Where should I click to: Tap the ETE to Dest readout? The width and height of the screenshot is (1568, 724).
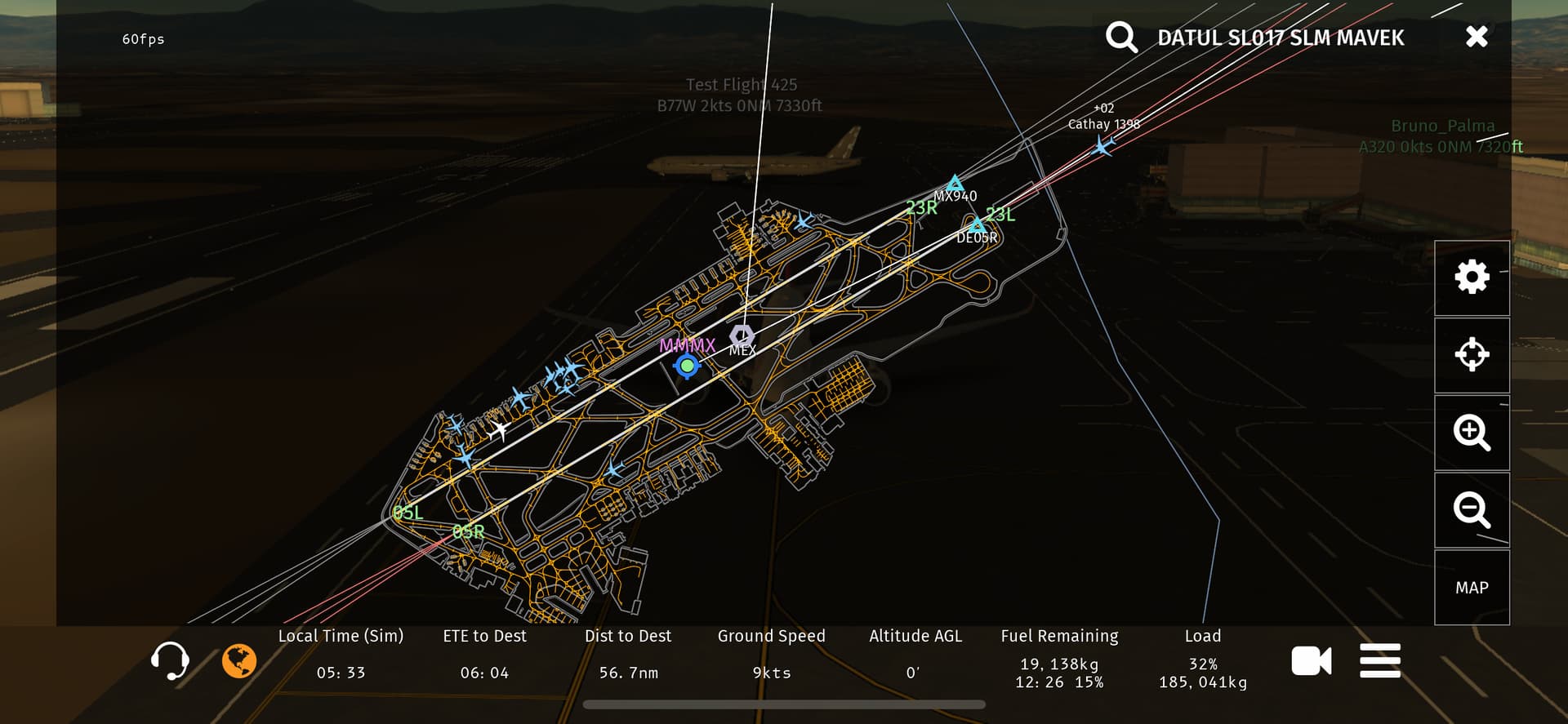[484, 655]
